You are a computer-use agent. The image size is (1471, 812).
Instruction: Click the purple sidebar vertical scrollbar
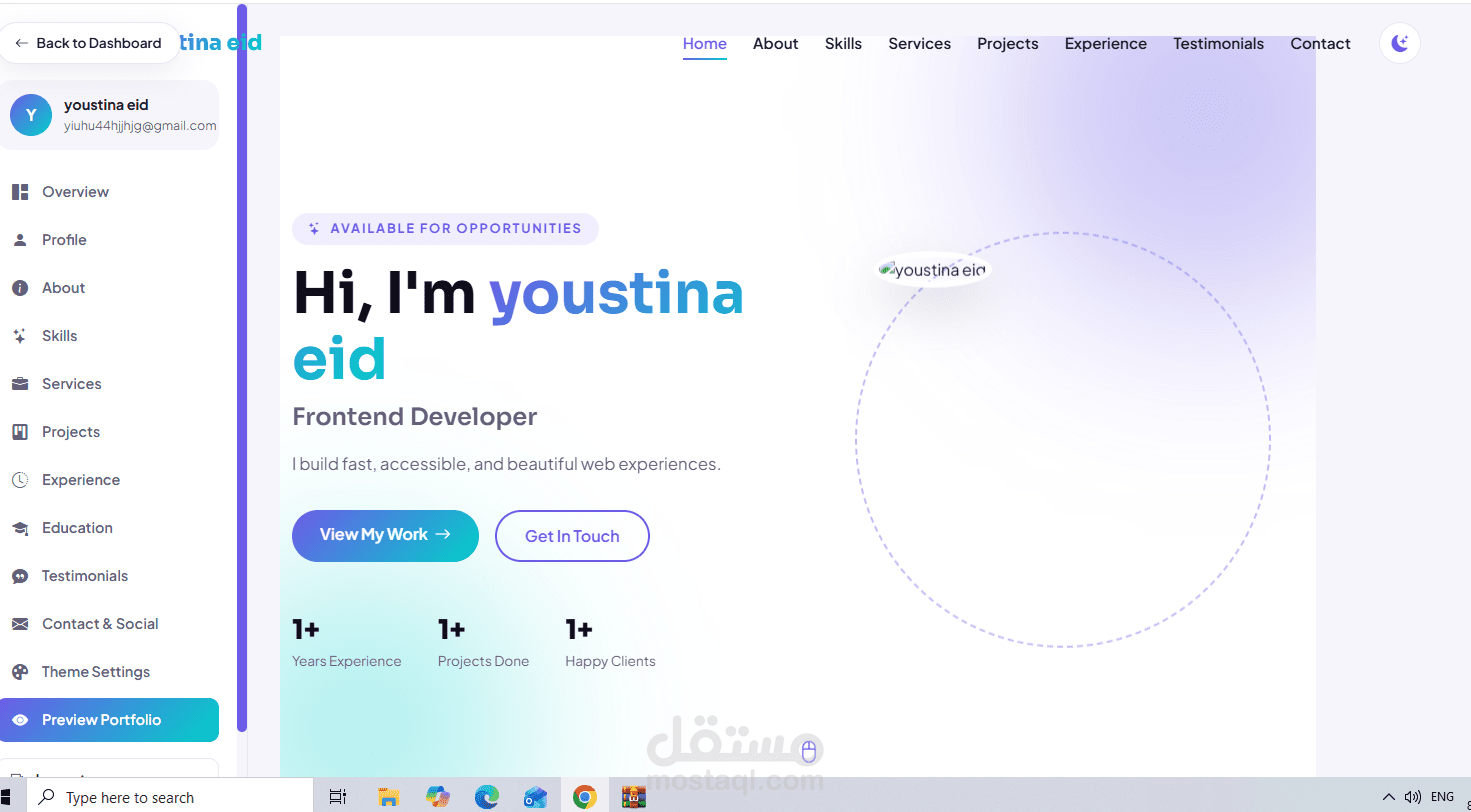242,366
